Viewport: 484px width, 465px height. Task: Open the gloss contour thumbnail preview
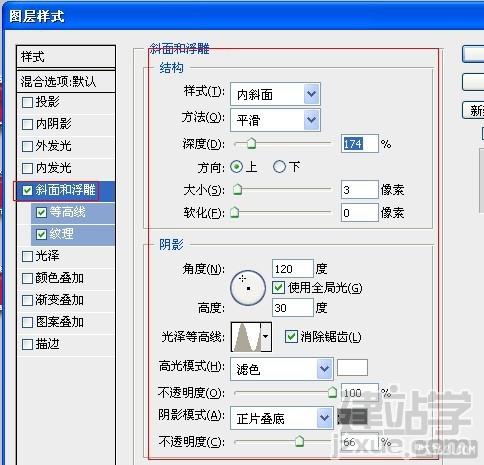[x=246, y=337]
